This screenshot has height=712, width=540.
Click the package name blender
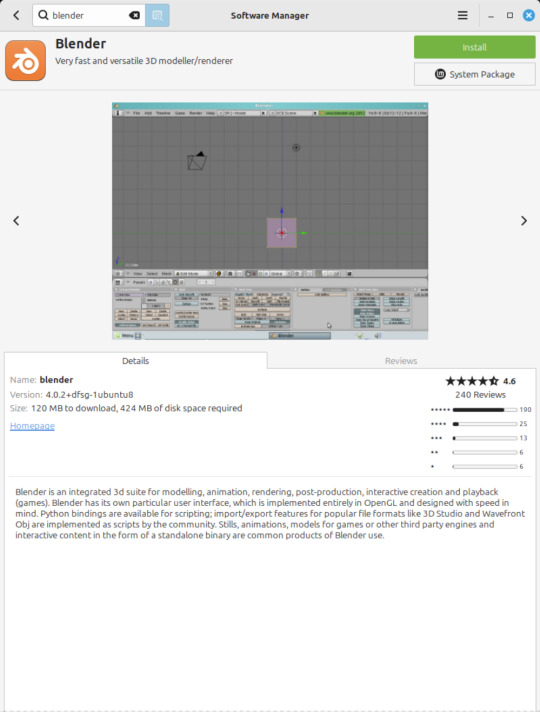(56, 380)
